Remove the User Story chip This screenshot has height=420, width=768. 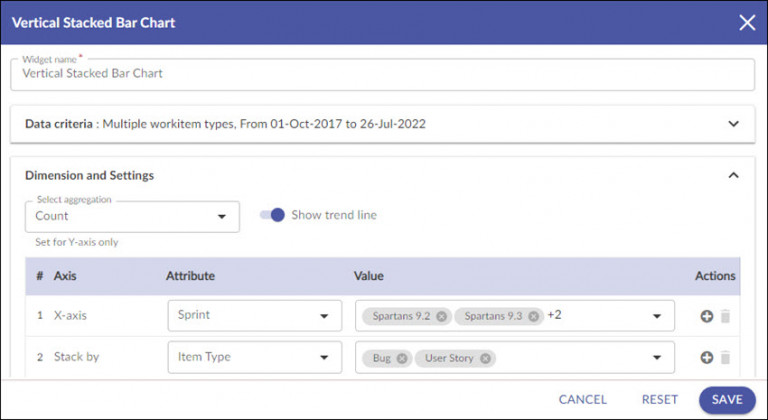pyautogui.click(x=485, y=358)
